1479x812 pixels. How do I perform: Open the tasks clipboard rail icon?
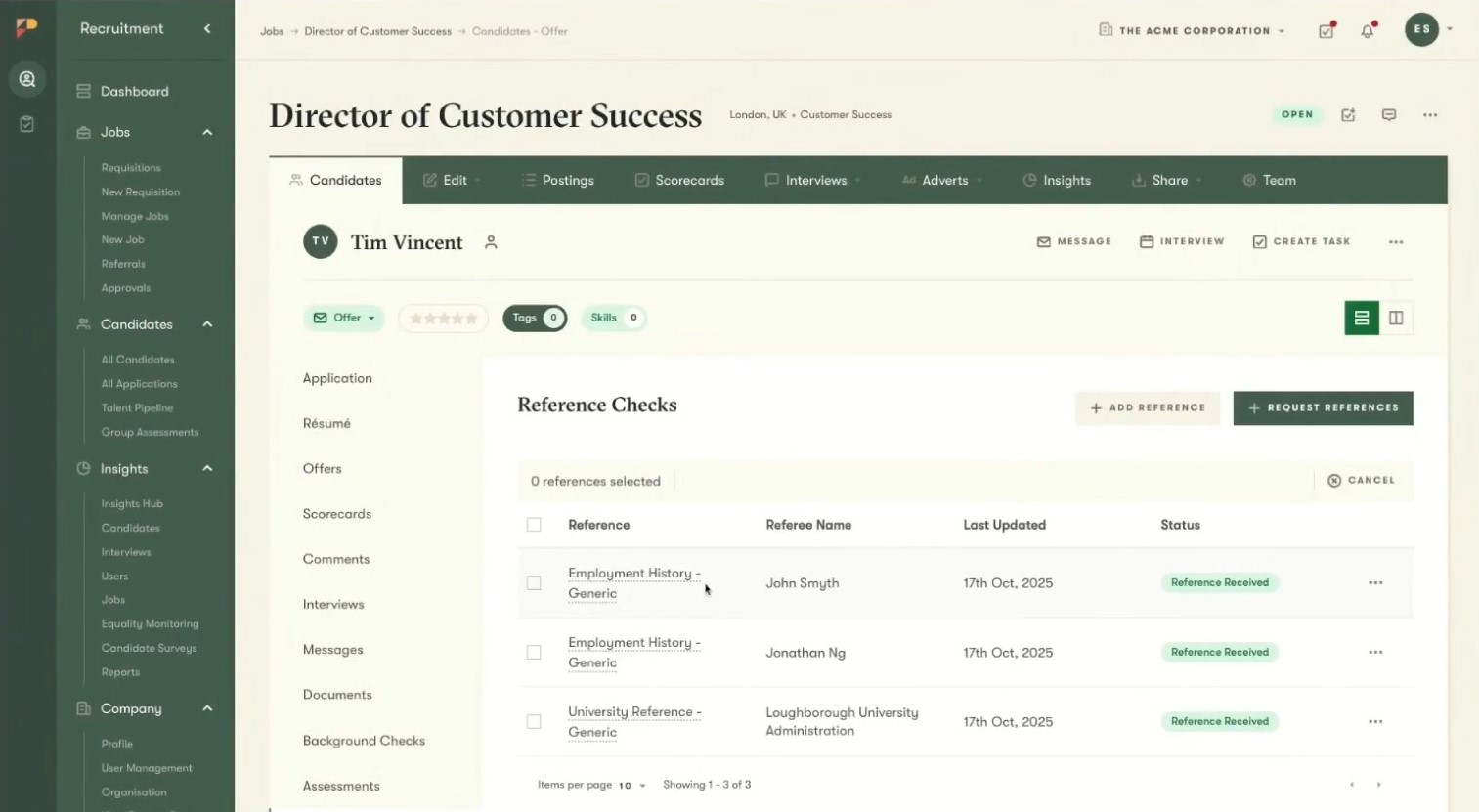pyautogui.click(x=27, y=124)
